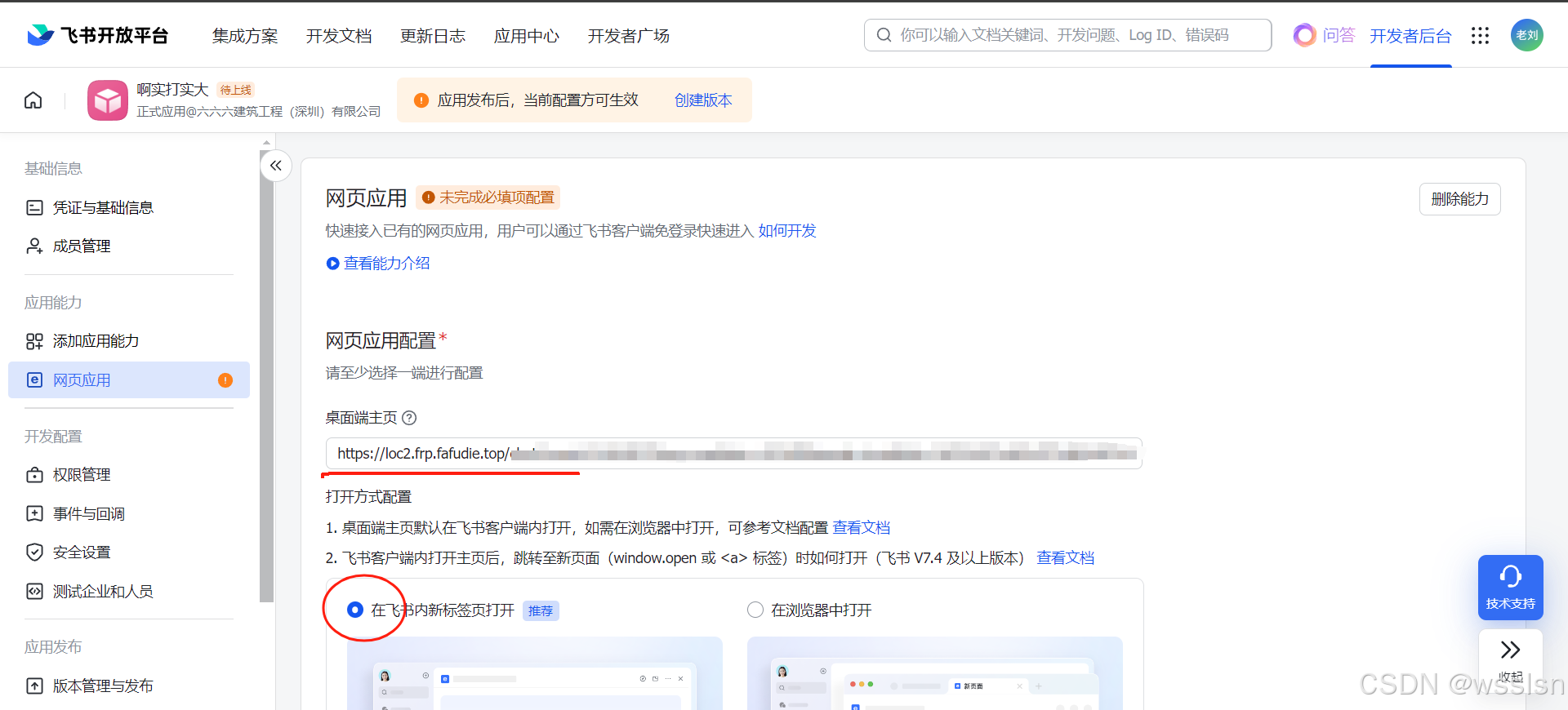The width and height of the screenshot is (1568, 710).
Task: Click 删除能力 button
Action: (x=1459, y=199)
